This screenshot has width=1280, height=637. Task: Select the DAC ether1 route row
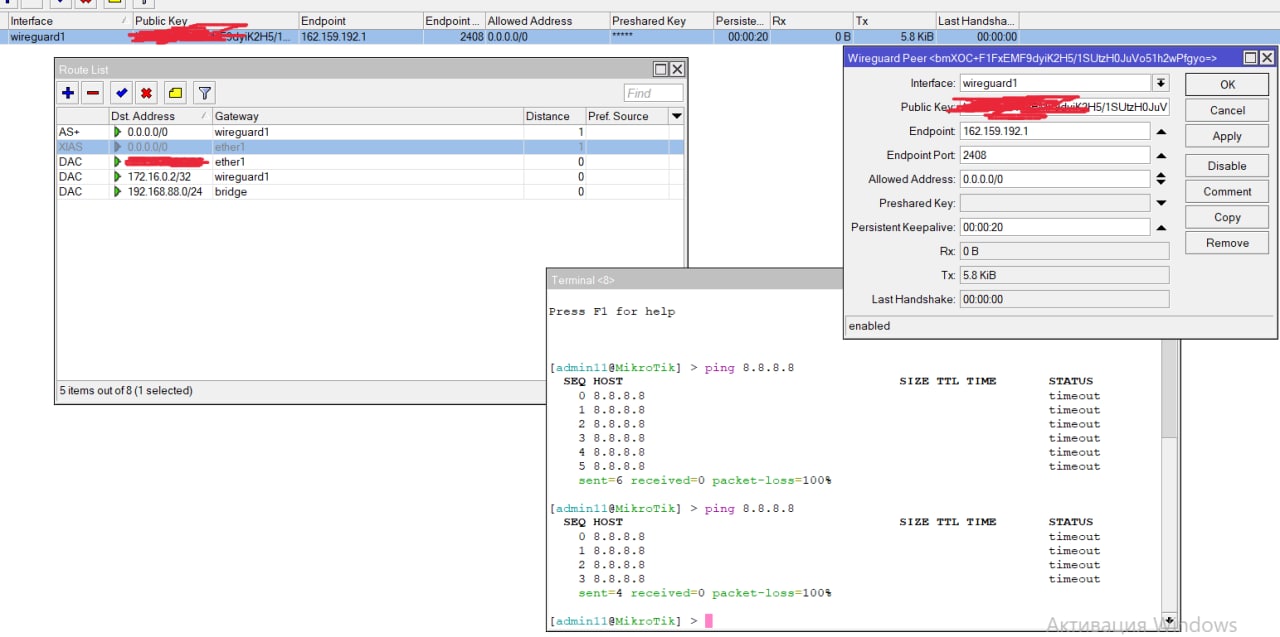coord(370,162)
